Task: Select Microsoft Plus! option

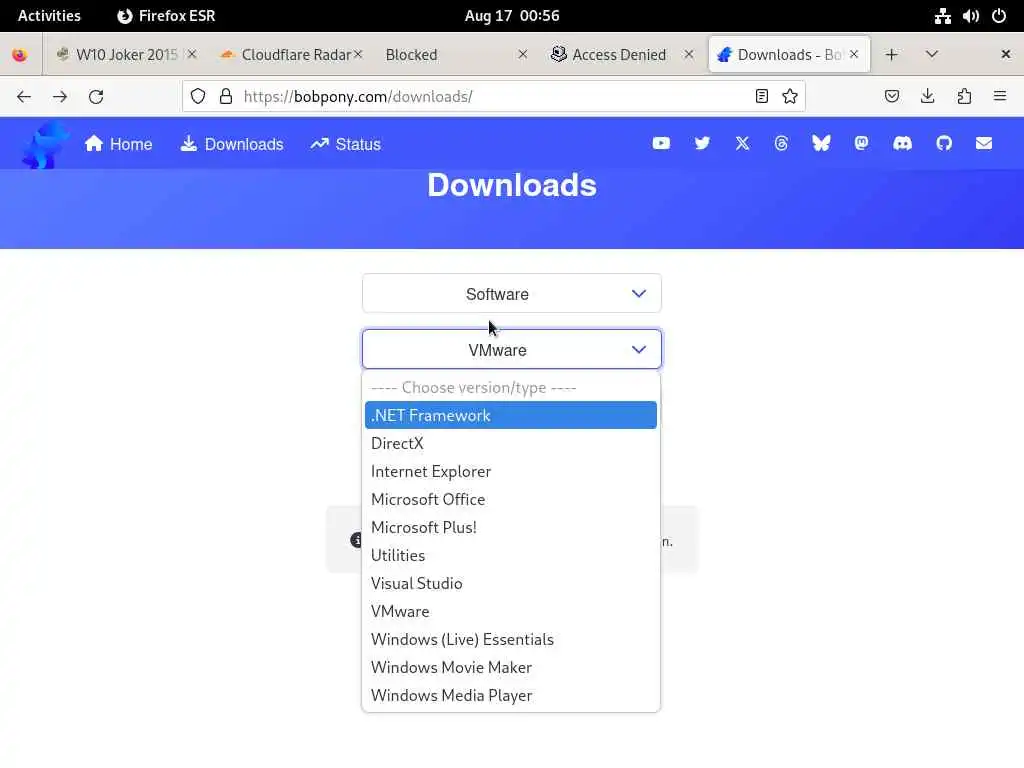Action: tap(511, 528)
